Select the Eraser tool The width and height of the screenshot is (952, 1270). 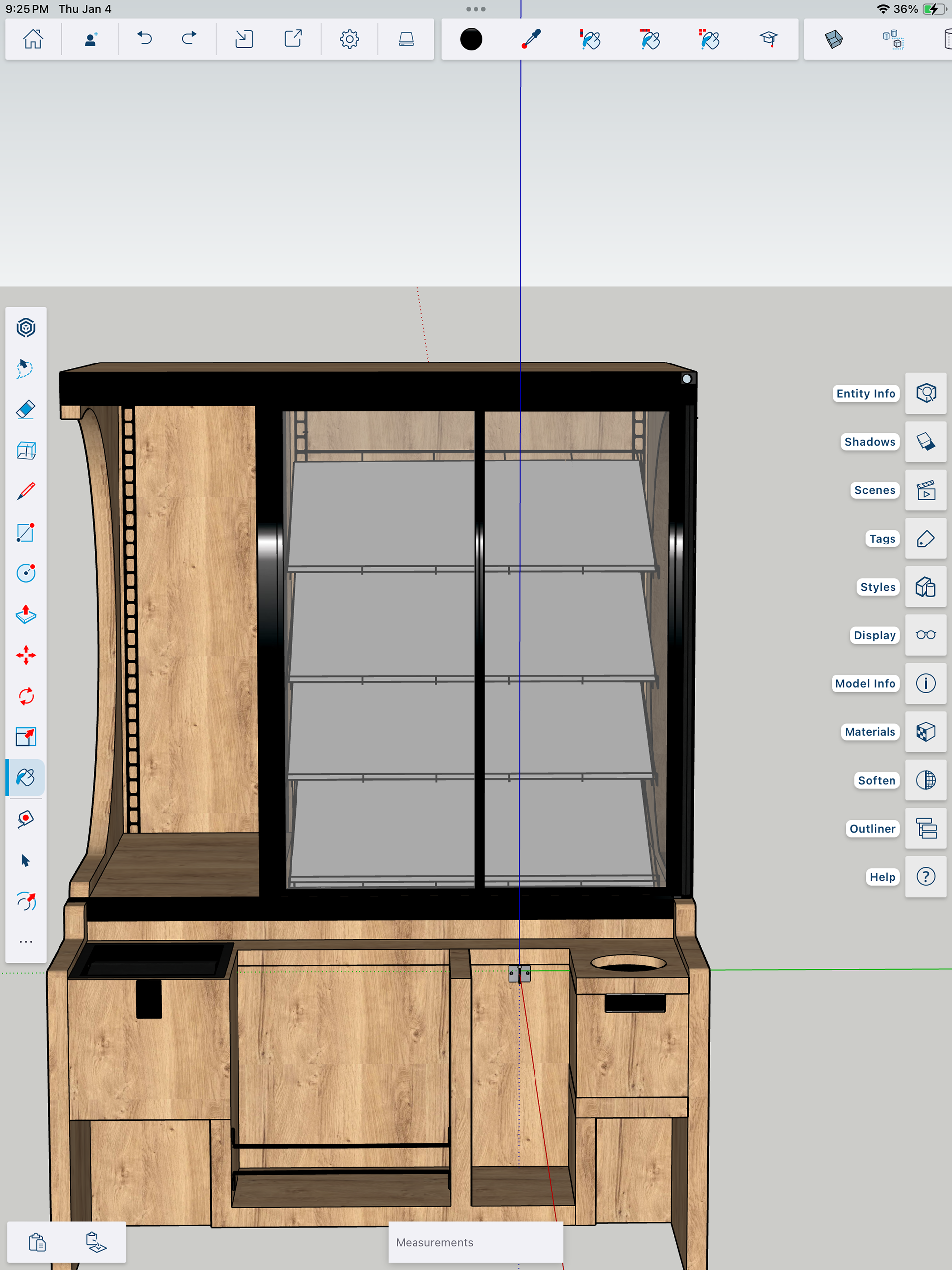[x=26, y=409]
